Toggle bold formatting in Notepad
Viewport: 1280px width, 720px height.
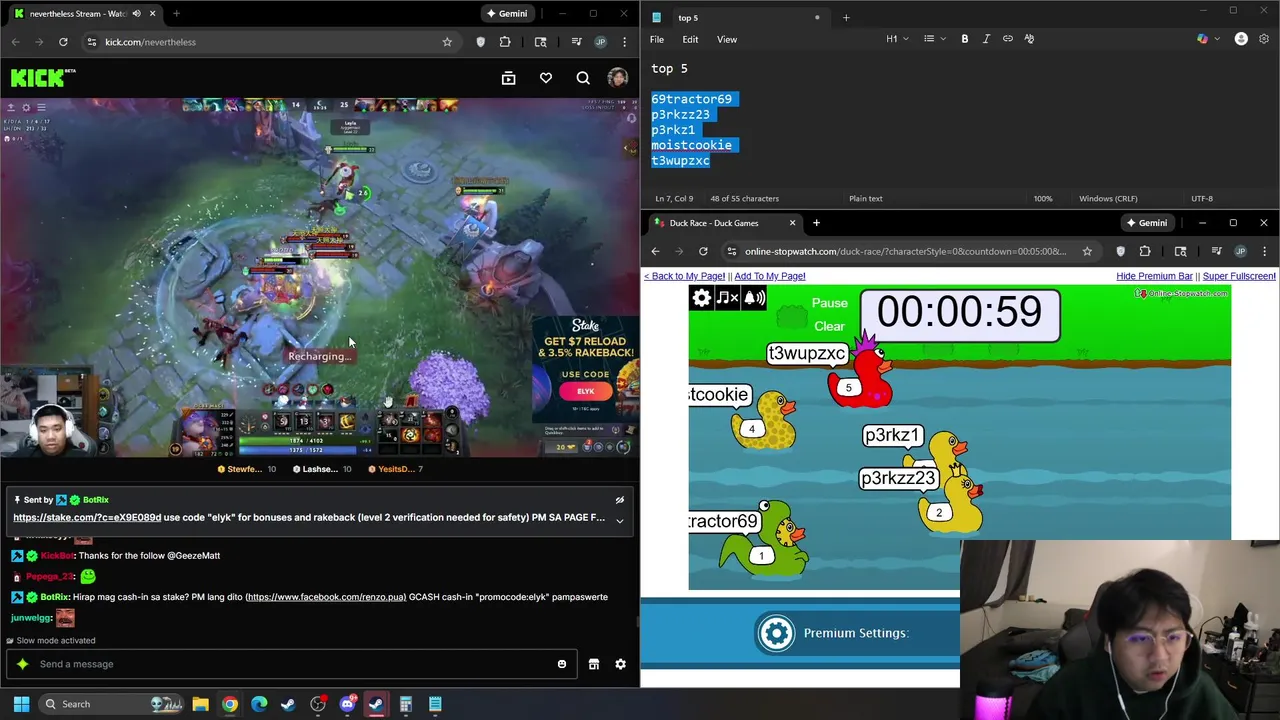965,39
